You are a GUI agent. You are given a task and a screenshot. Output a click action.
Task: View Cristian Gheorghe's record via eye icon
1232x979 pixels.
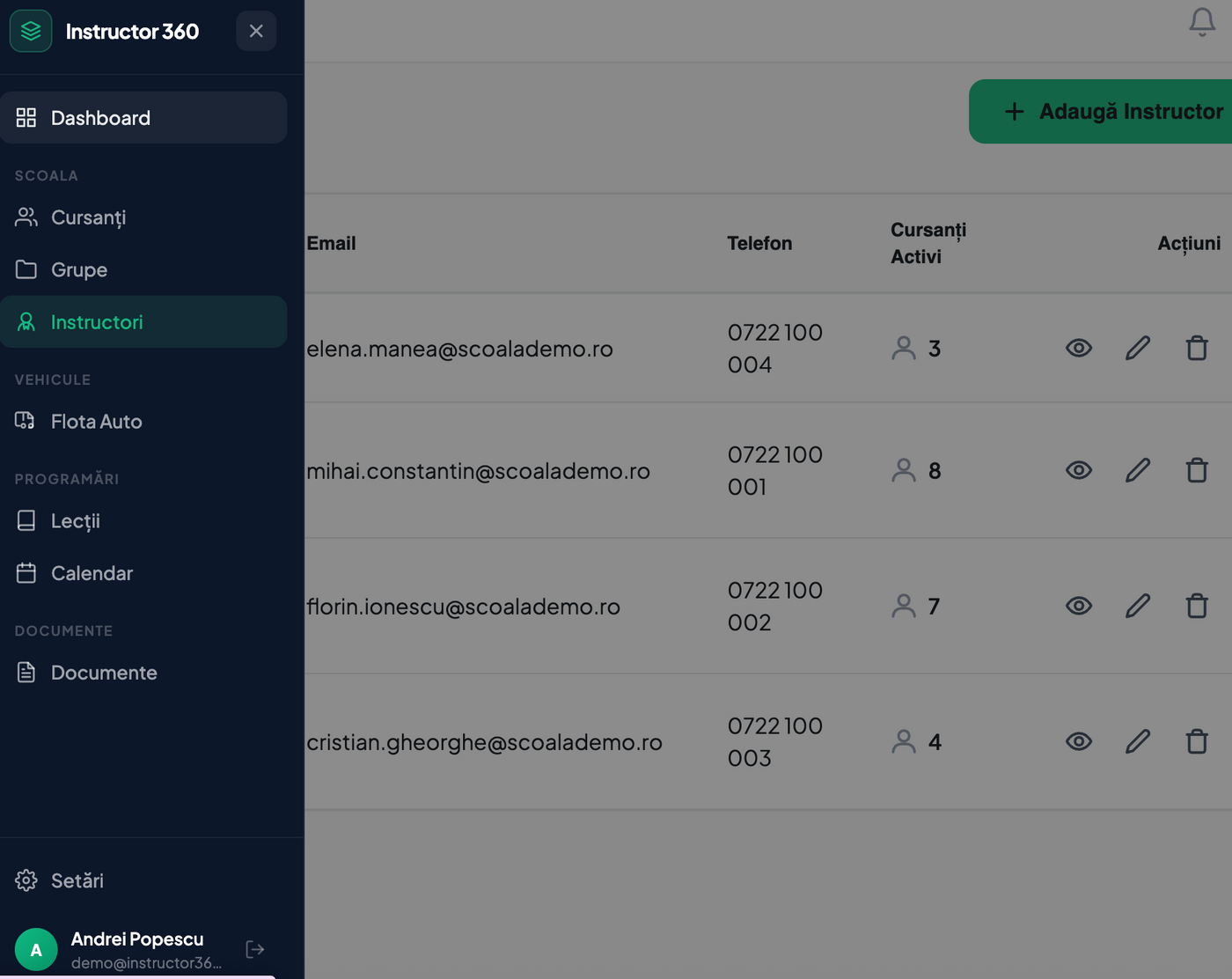(1079, 741)
